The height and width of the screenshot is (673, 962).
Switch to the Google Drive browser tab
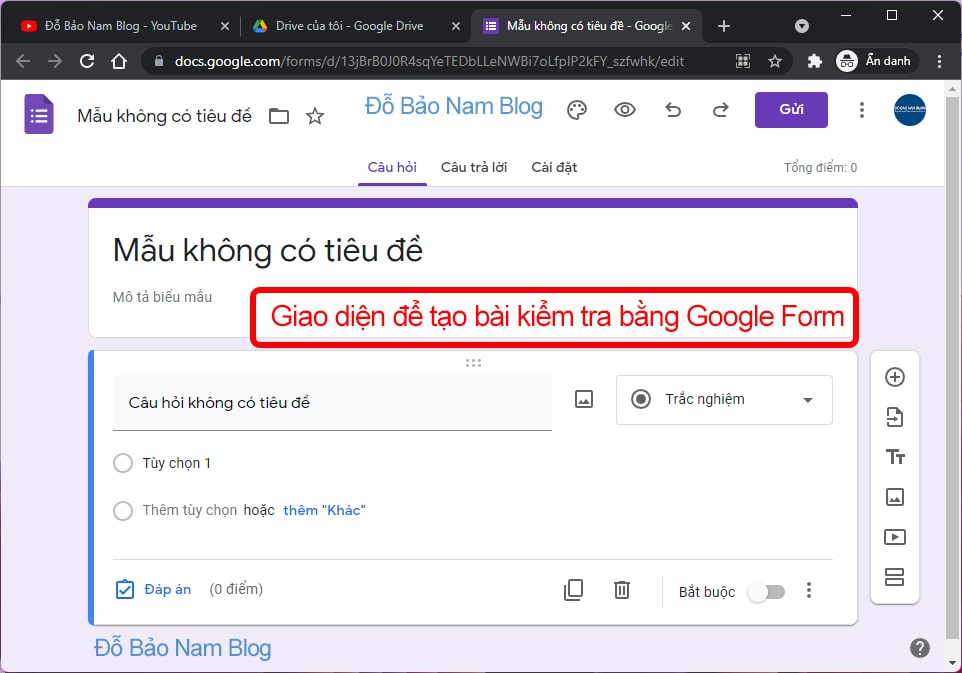tap(350, 26)
